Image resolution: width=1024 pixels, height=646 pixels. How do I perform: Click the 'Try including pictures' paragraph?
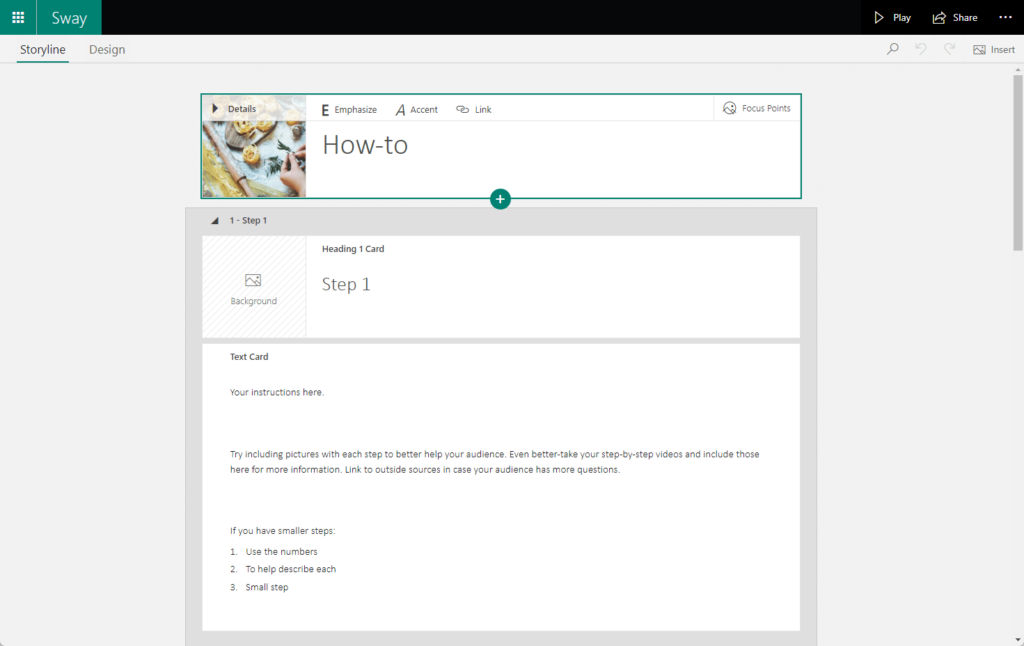click(494, 462)
